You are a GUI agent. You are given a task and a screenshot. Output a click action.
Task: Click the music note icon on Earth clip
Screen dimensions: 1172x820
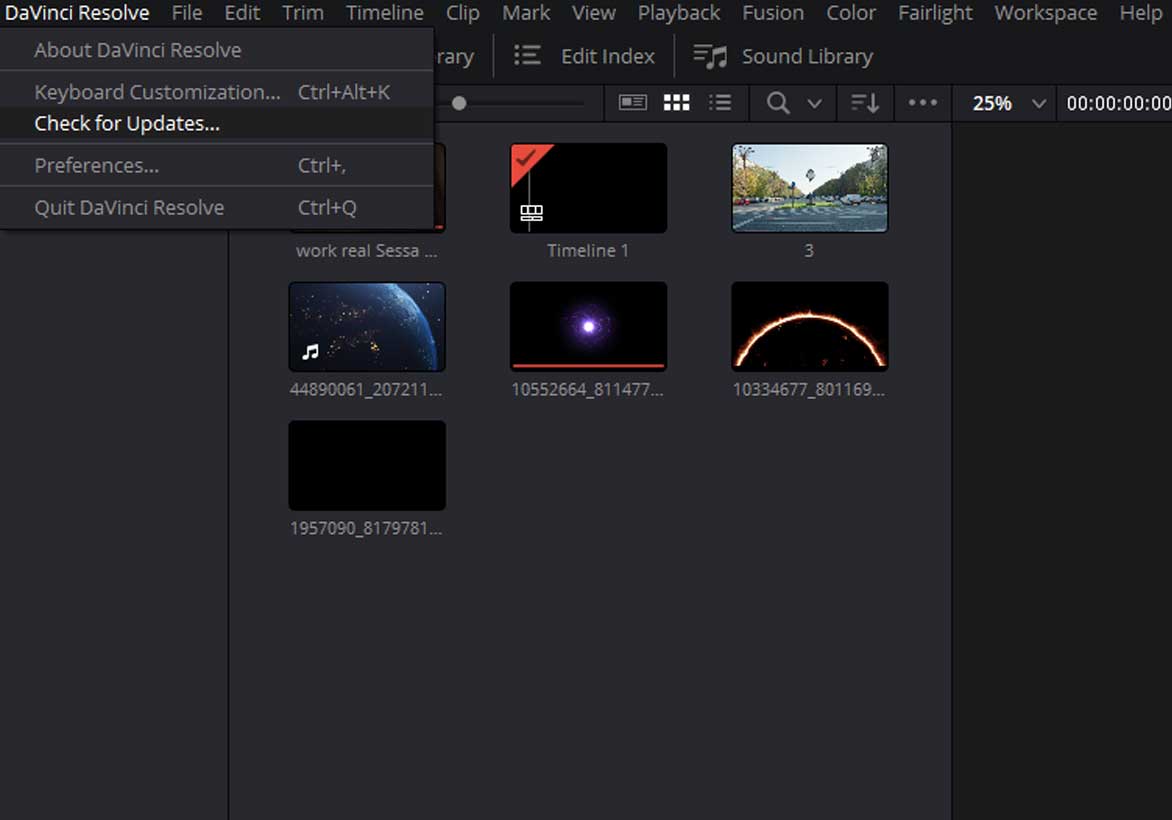(310, 351)
